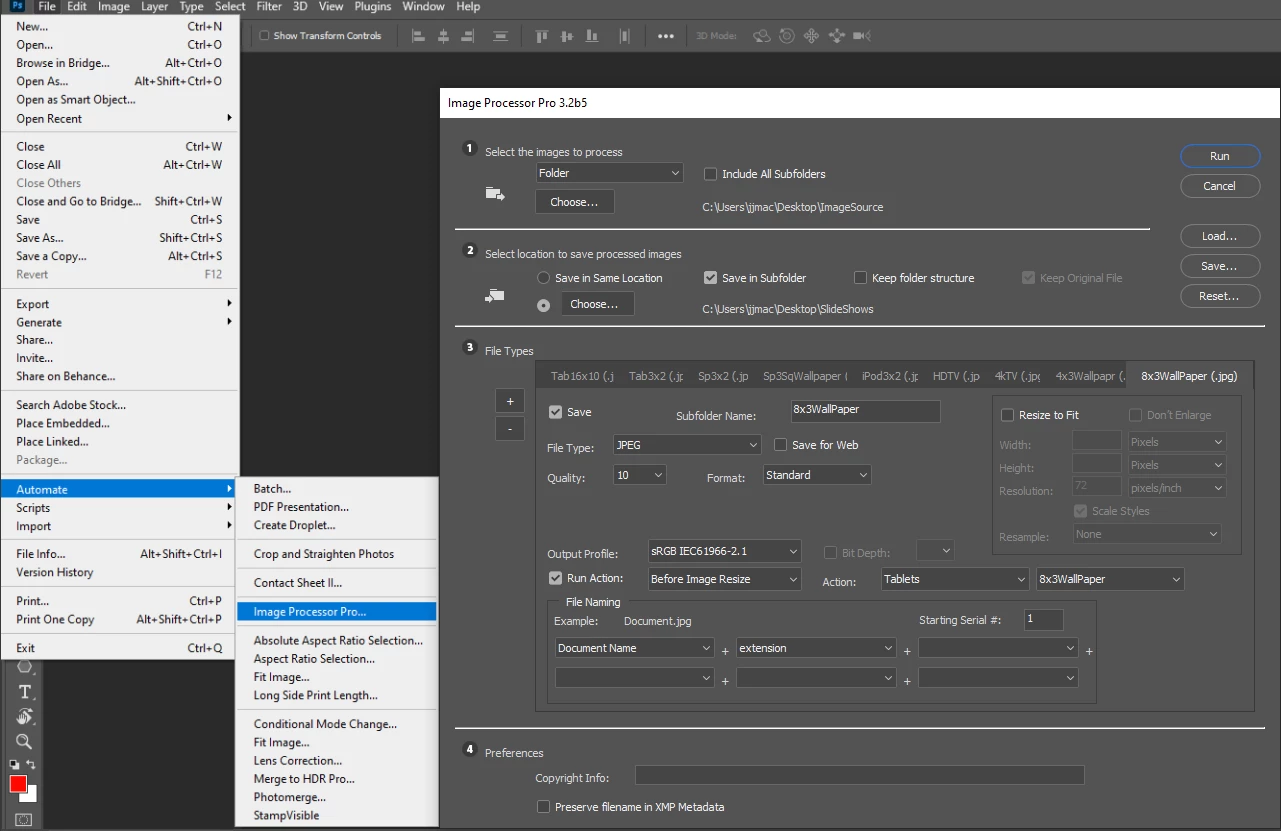Select the Type tool
This screenshot has width=1281, height=831.
[x=25, y=692]
